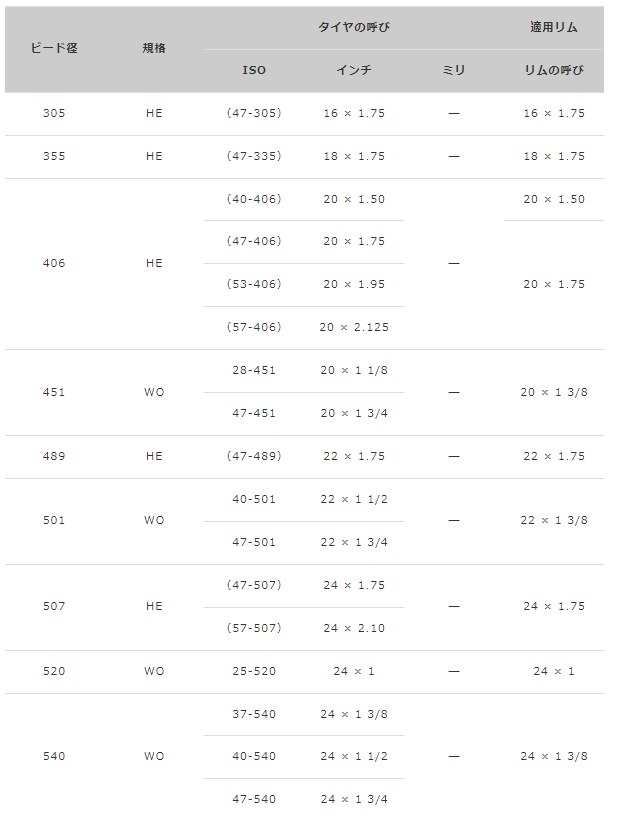Click the 24 × 2.10 inch cell

click(354, 629)
